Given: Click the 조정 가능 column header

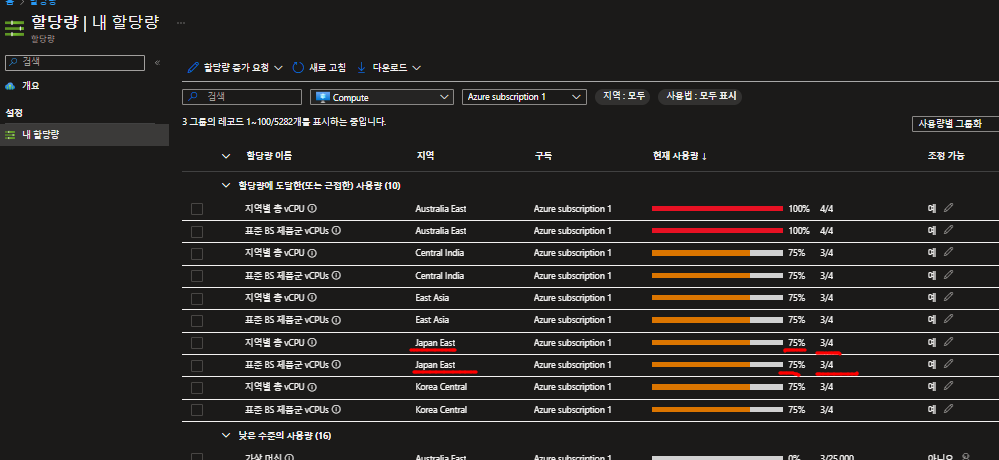Looking at the screenshot, I should pos(945,156).
